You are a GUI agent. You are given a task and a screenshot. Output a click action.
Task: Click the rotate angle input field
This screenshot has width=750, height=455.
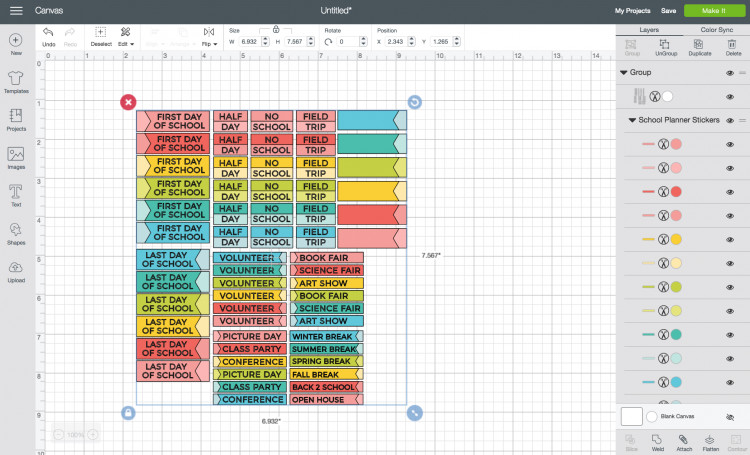point(348,42)
